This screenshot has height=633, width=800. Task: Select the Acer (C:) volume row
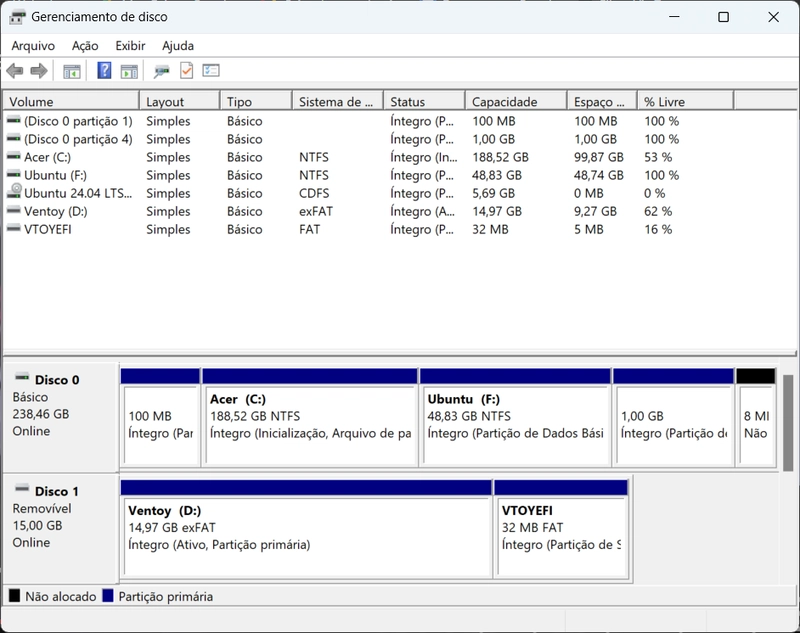[x=368, y=157]
